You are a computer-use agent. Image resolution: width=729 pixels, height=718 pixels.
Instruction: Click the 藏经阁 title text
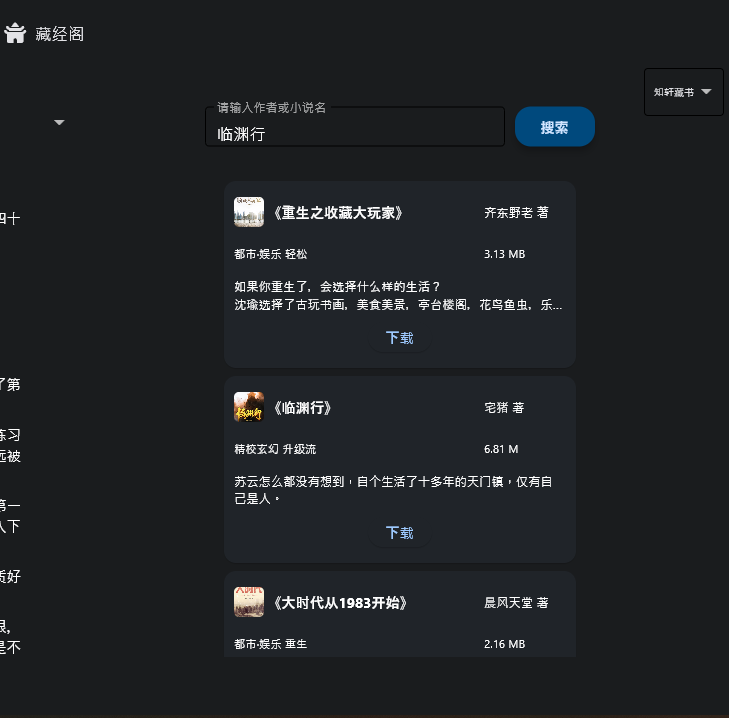point(60,34)
